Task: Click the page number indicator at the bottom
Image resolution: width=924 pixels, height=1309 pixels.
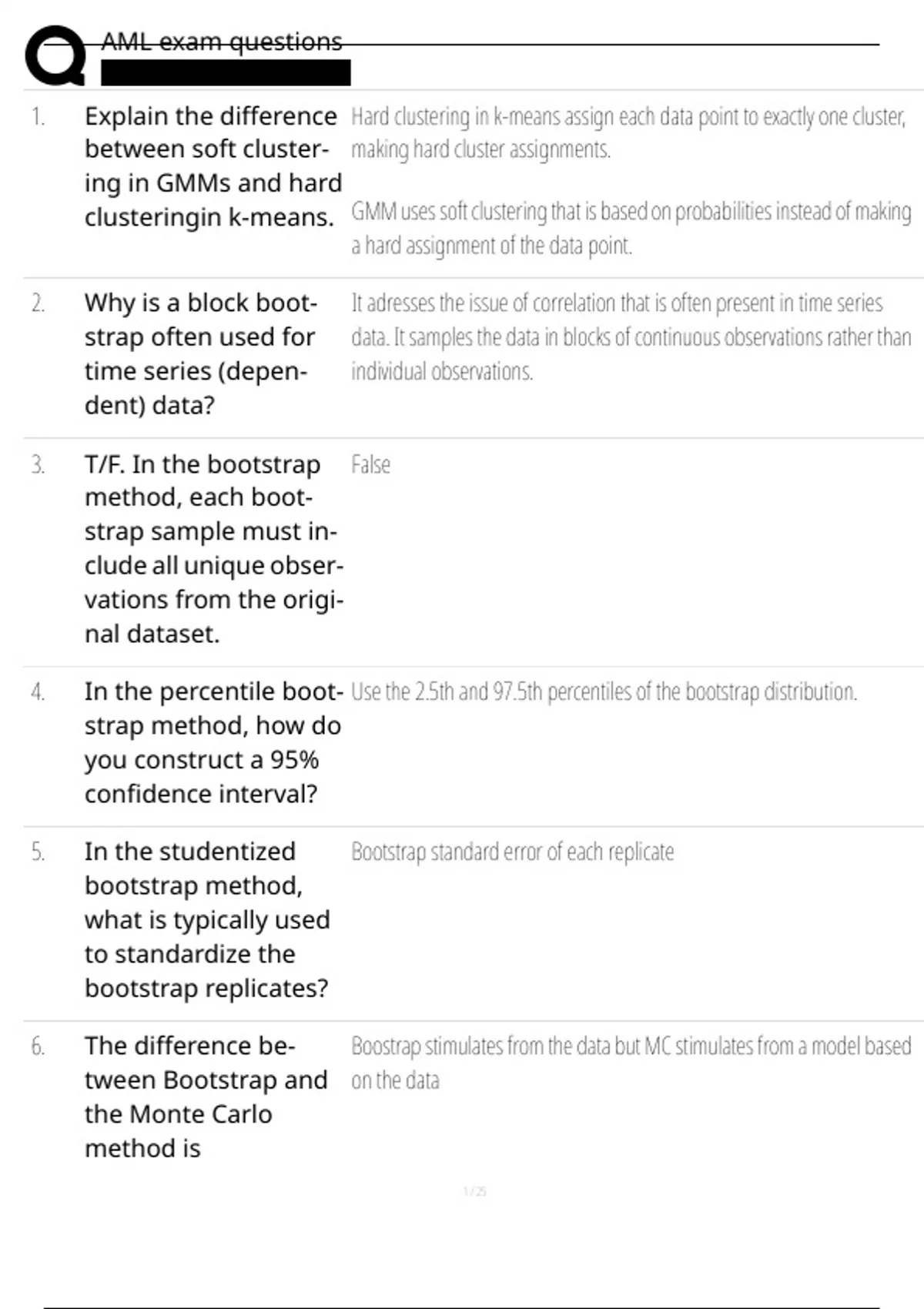Action: pos(474,1192)
